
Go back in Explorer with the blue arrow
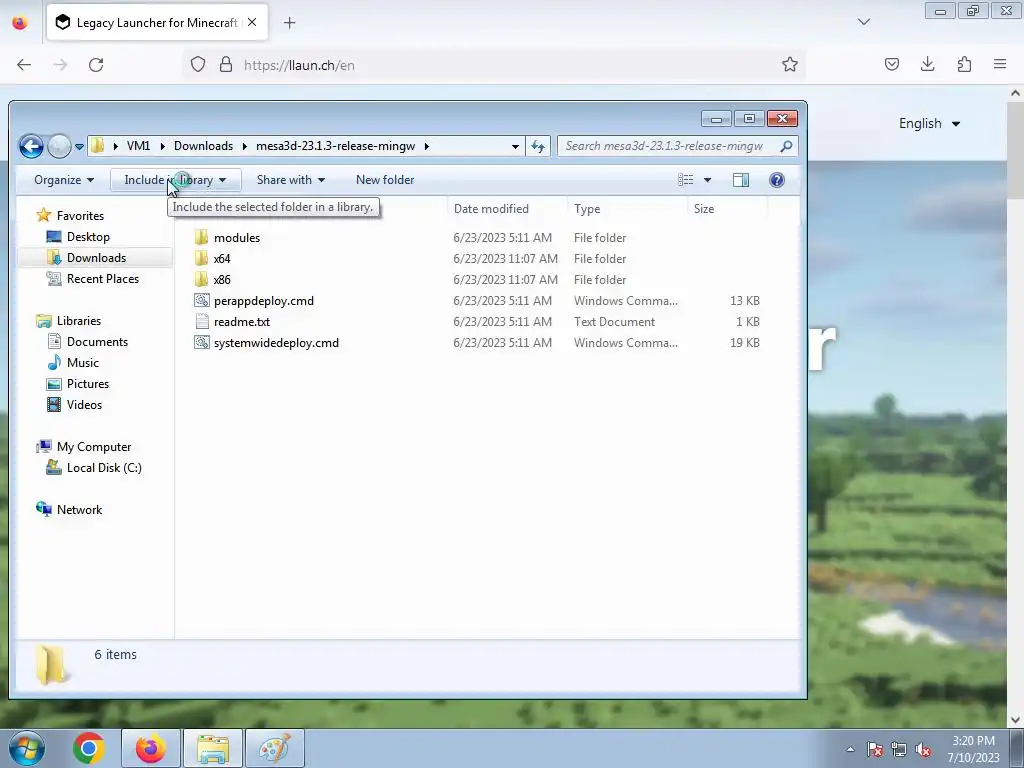coord(31,146)
